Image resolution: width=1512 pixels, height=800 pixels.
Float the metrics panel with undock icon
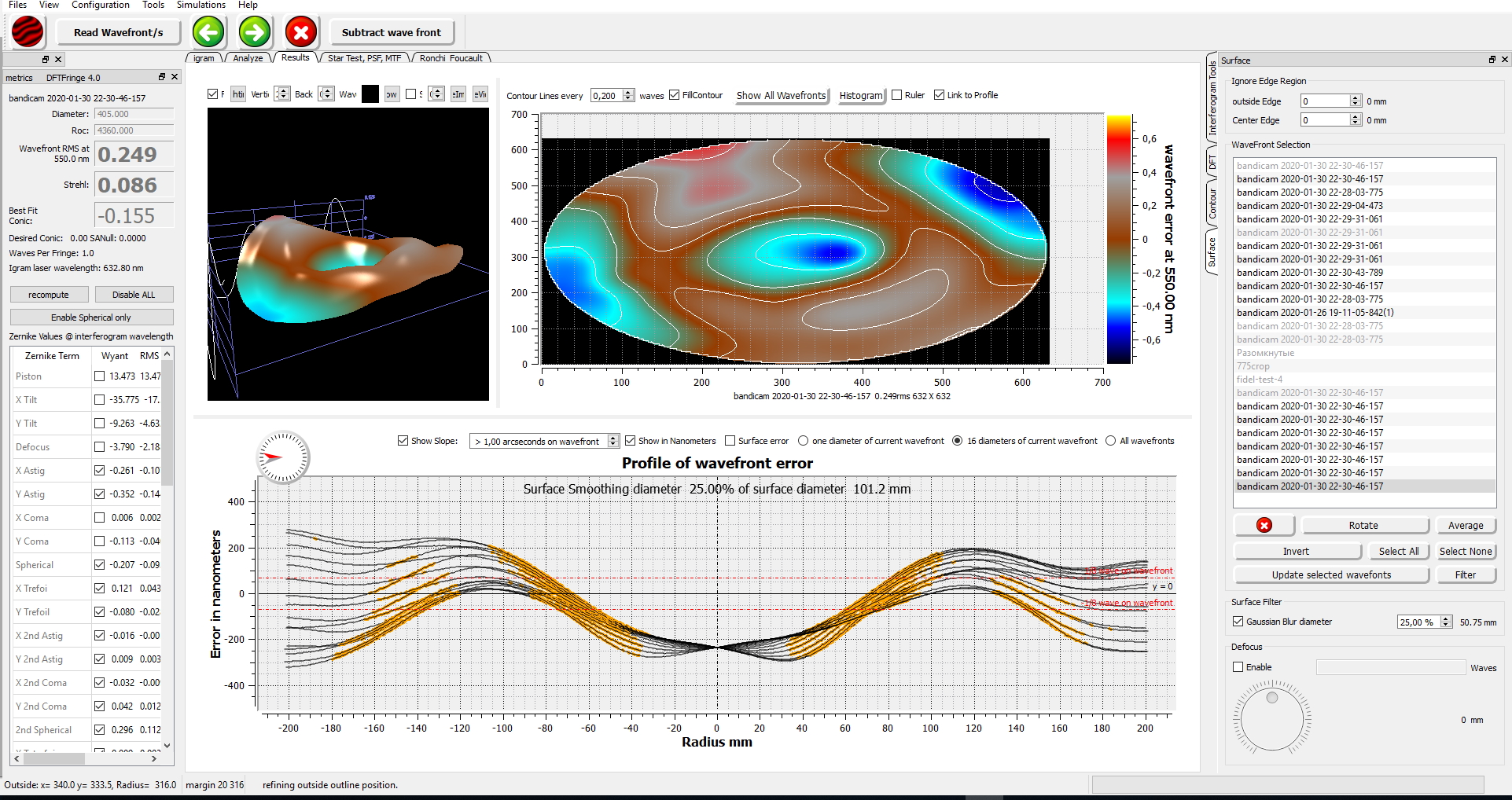[x=162, y=77]
